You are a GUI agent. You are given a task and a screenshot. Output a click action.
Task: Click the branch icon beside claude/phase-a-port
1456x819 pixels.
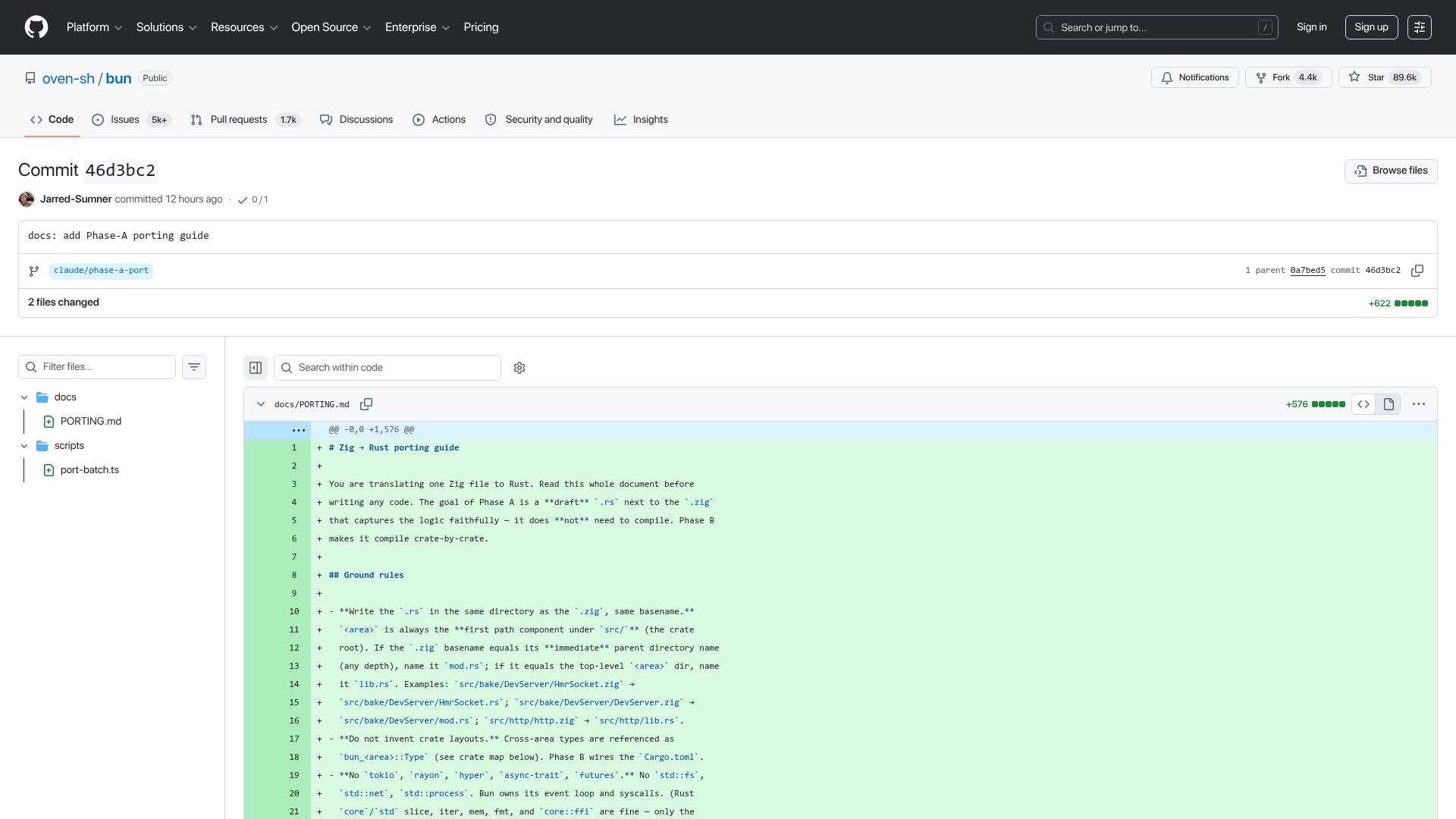pos(34,271)
